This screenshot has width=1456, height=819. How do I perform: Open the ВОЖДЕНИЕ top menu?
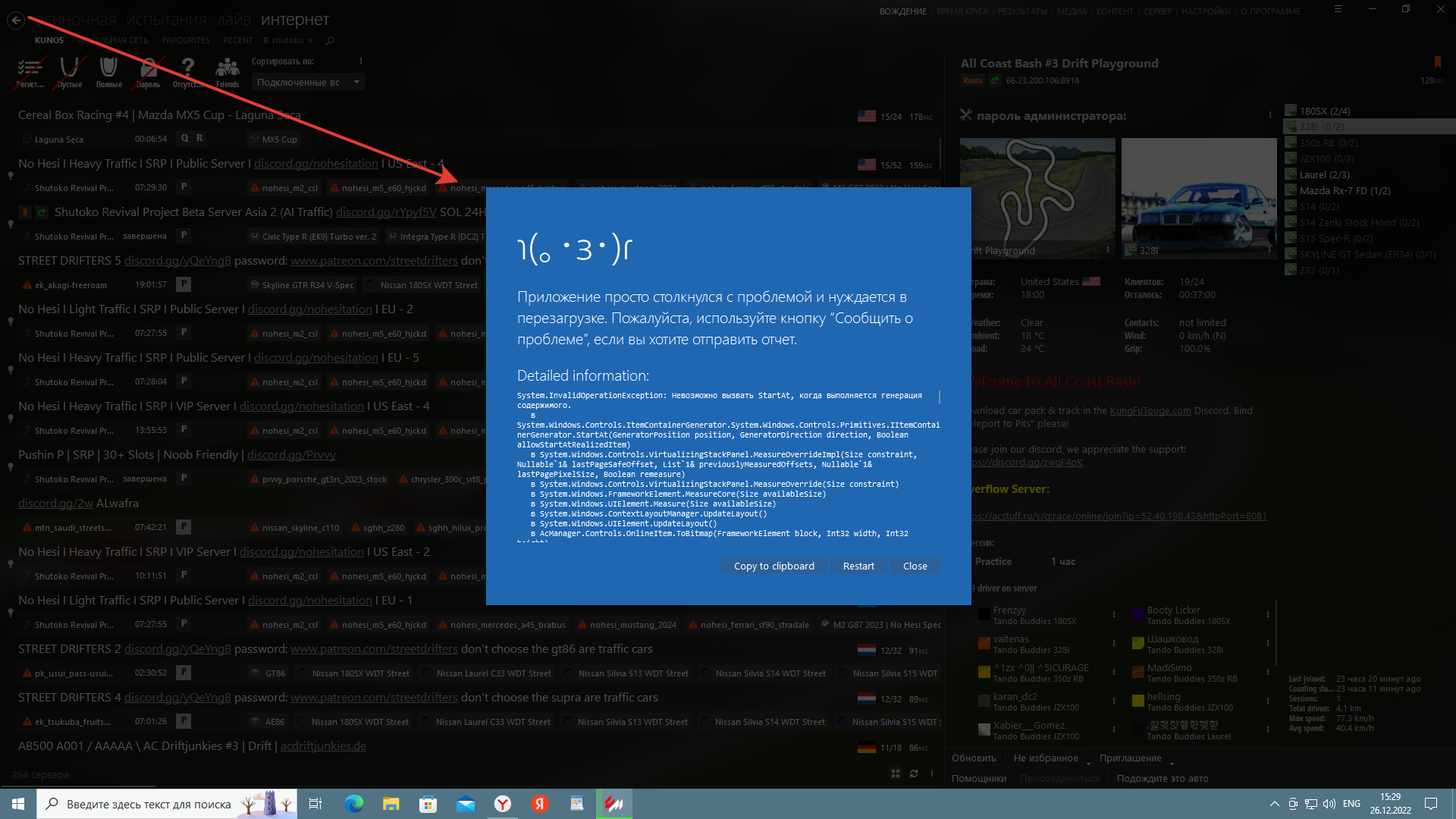(902, 11)
